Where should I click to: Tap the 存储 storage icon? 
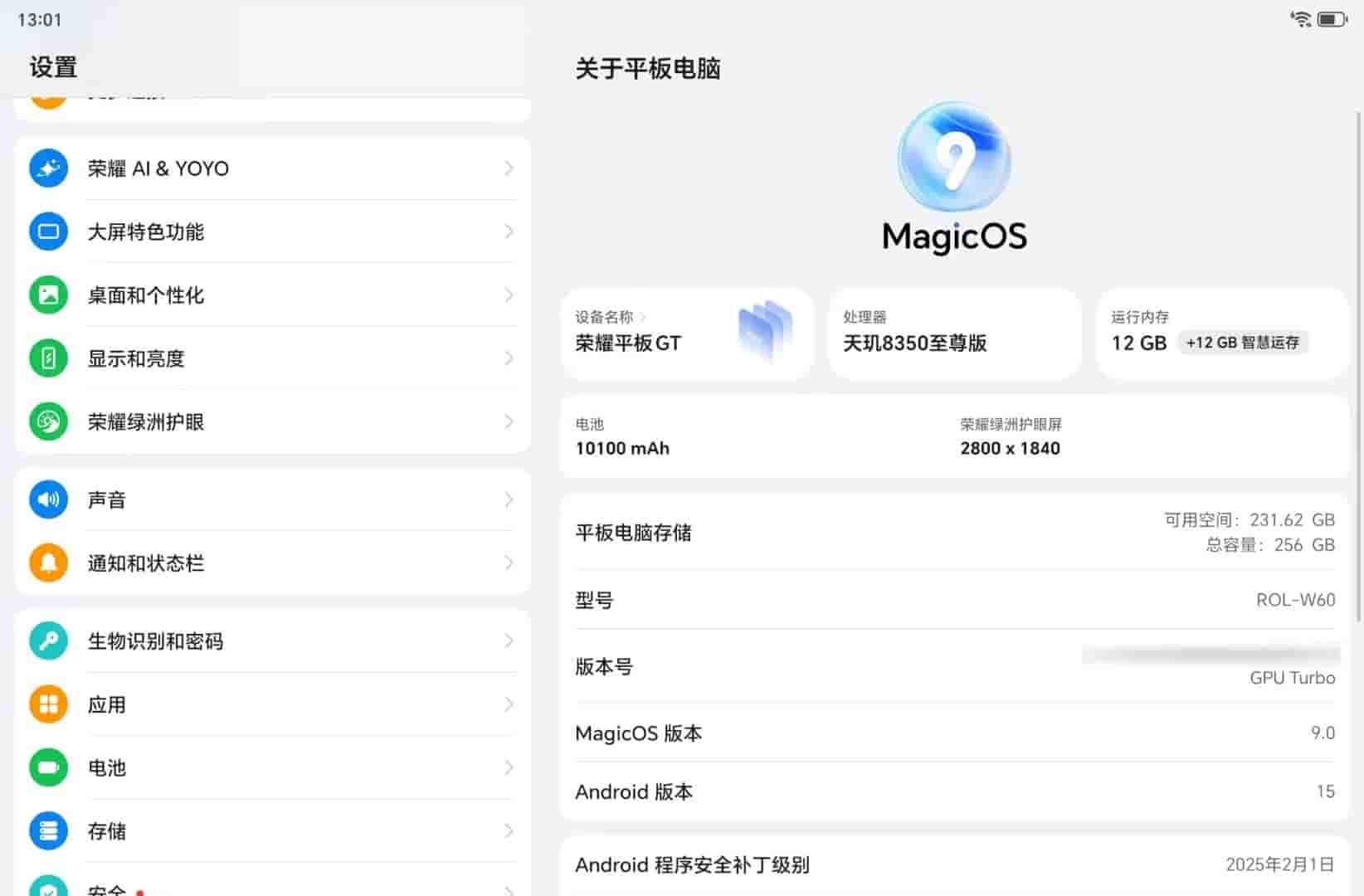pyautogui.click(x=48, y=830)
